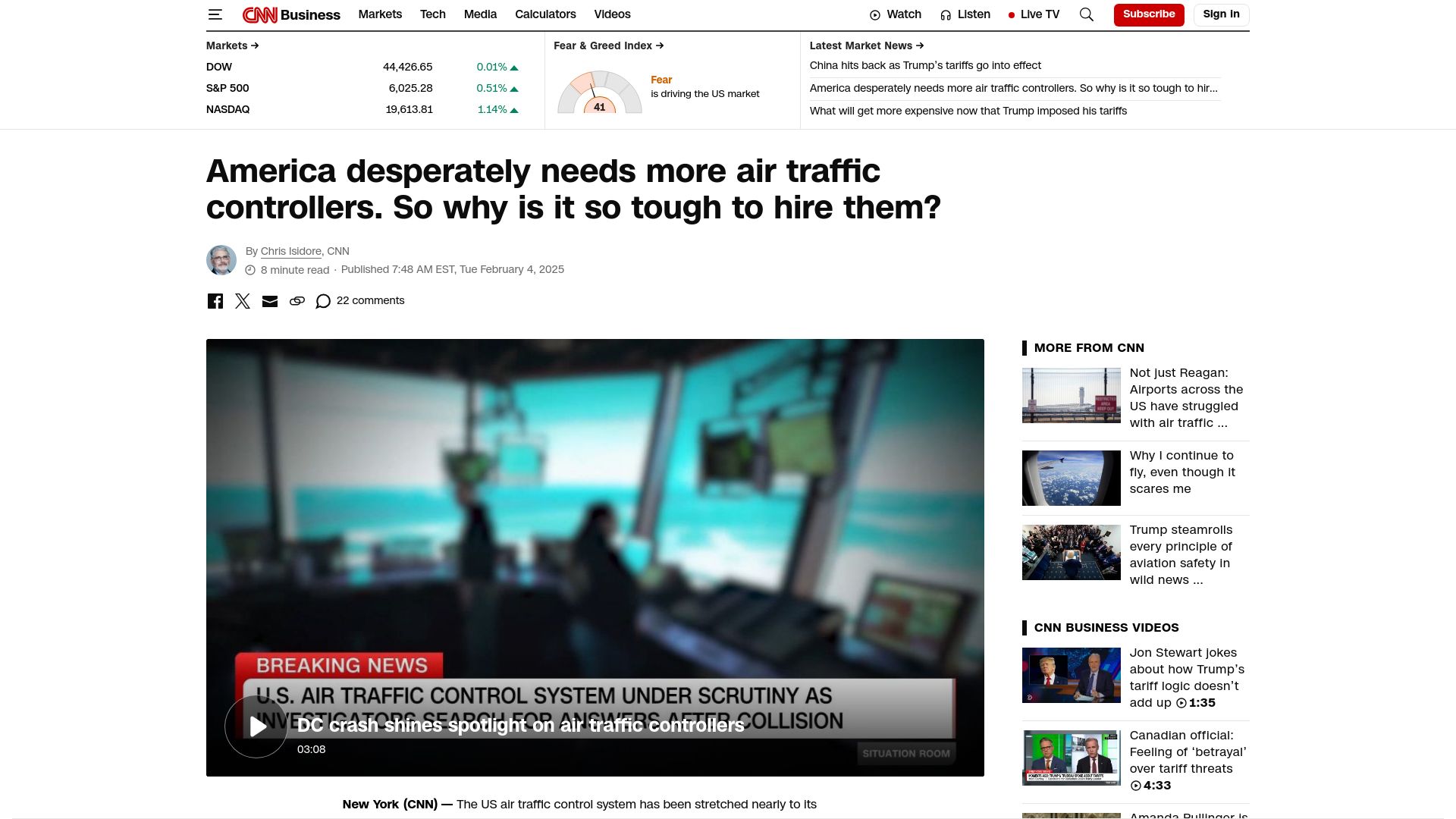
Task: Open Fear & Greed Index heading link
Action: point(609,45)
